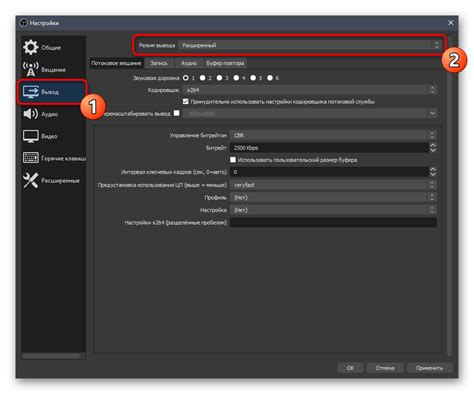This screenshot has width=474, height=394.
Task: Open the rescale output resolution dropdown
Action: (x=310, y=114)
